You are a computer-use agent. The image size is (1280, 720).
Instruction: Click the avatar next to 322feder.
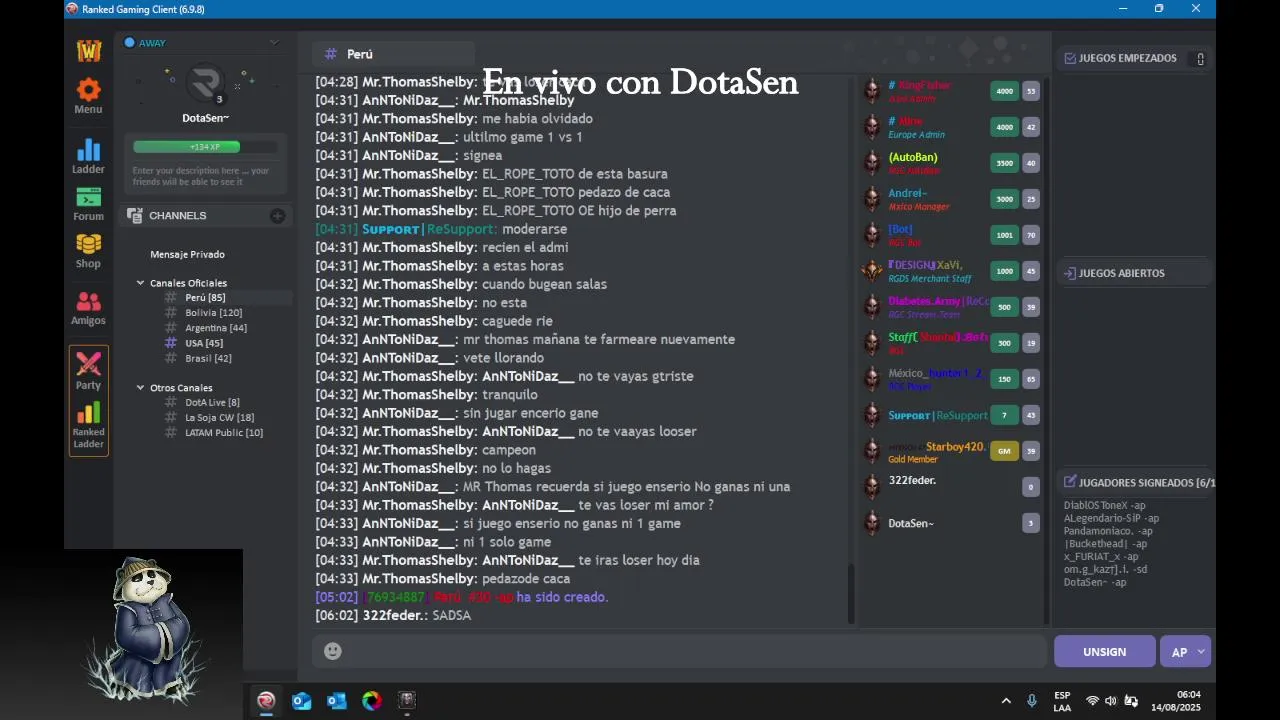click(x=872, y=487)
